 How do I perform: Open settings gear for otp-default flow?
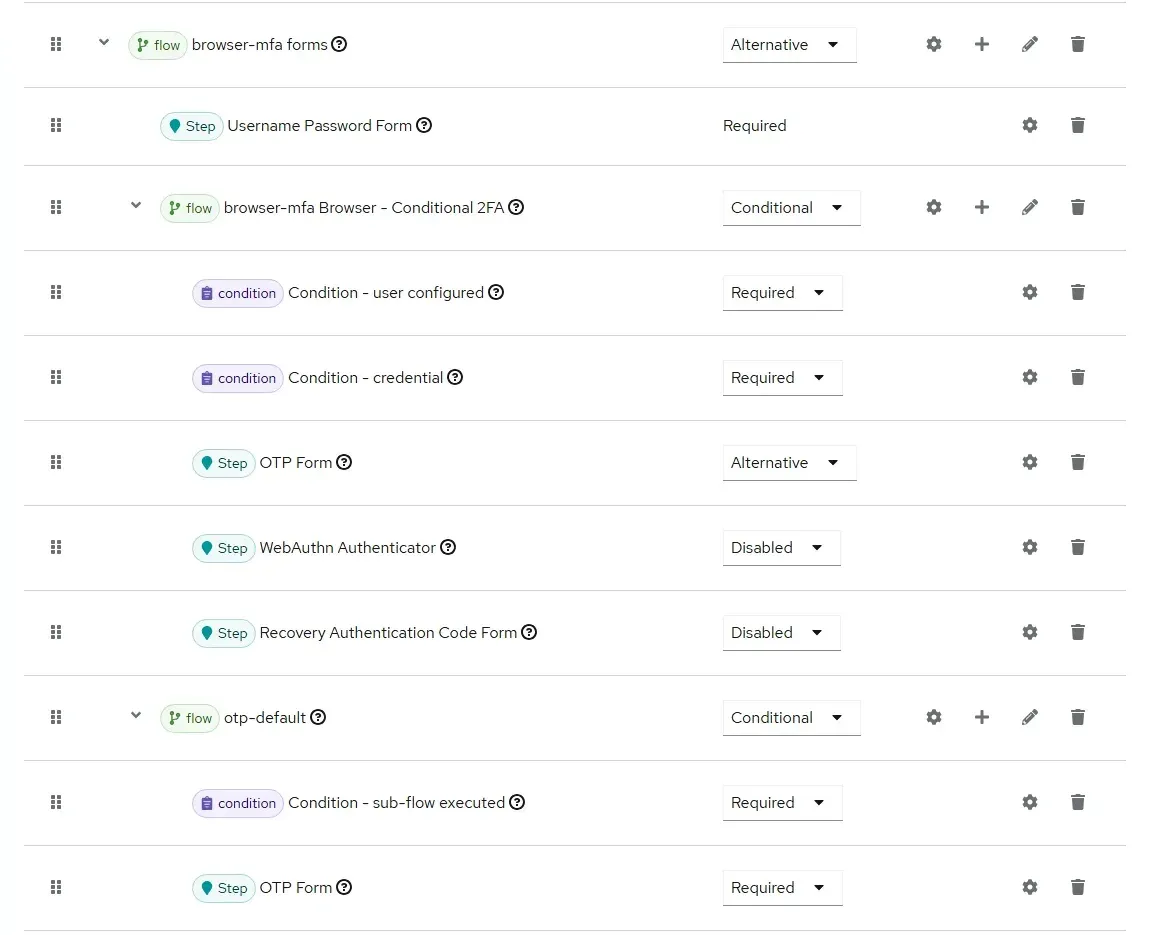click(934, 717)
